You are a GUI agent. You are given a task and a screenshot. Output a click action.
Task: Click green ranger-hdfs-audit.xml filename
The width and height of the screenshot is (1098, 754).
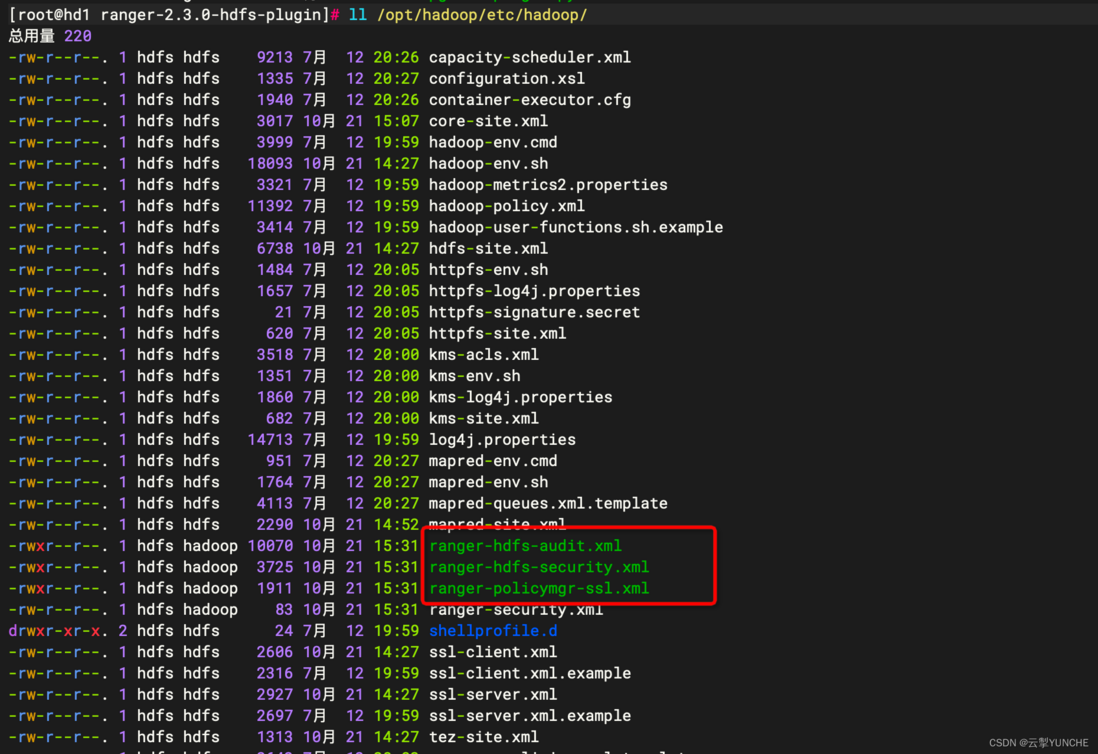pos(525,545)
